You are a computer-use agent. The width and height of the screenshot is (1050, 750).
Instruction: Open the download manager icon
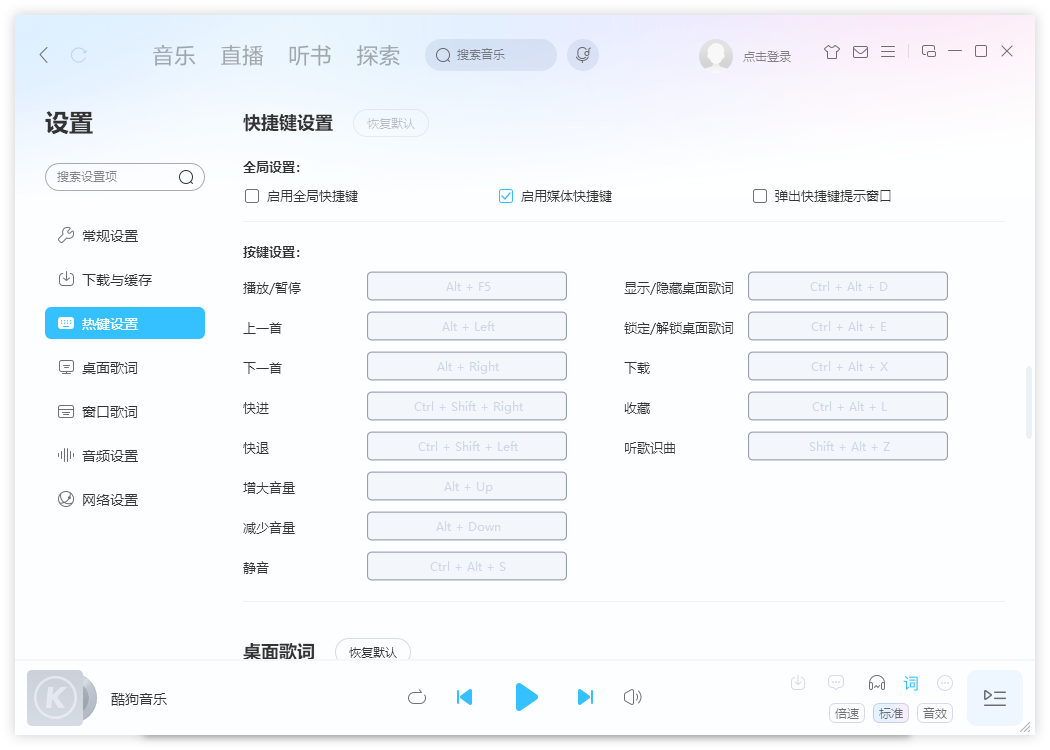click(798, 682)
